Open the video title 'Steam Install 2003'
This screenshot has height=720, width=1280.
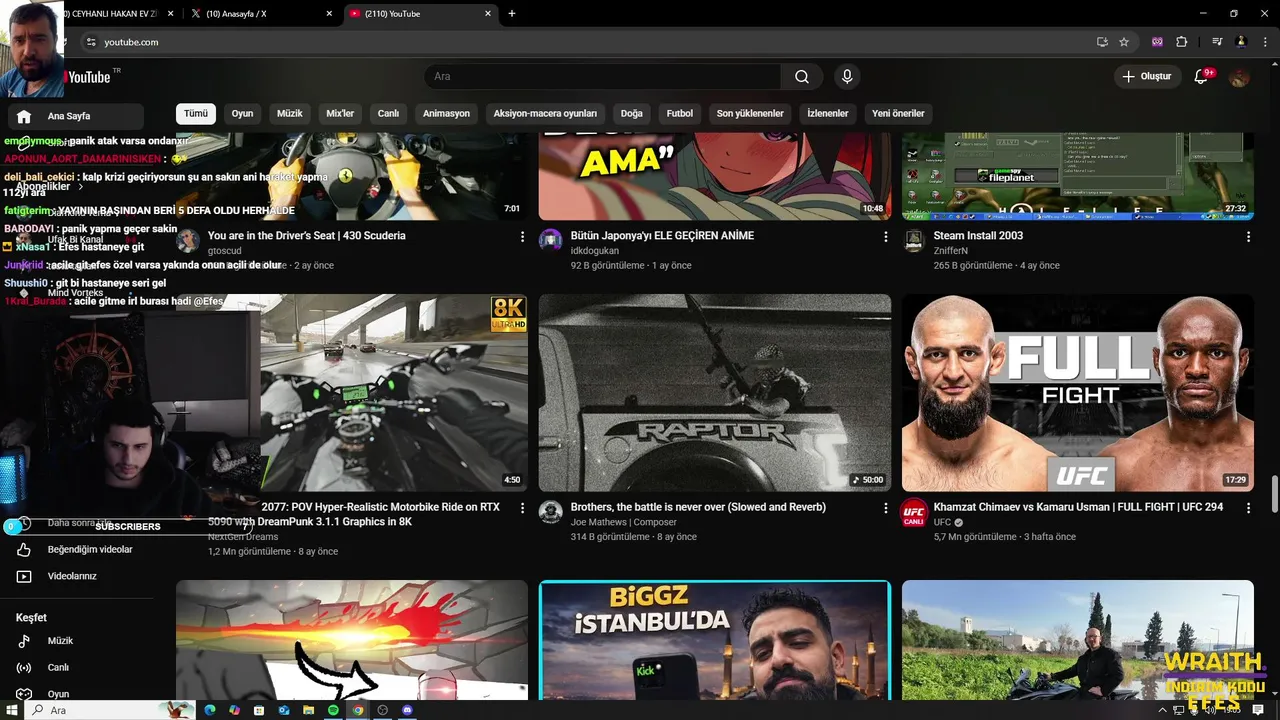point(978,236)
